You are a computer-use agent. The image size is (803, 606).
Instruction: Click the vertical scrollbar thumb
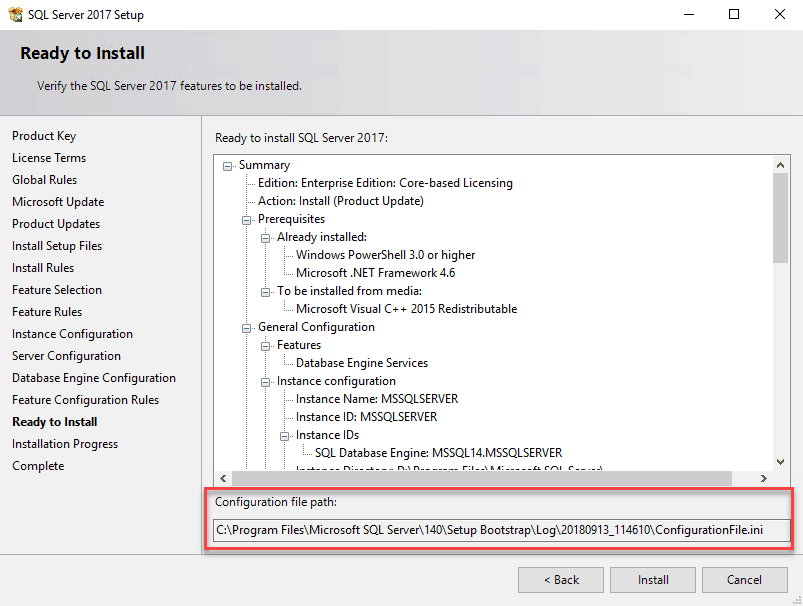click(x=780, y=218)
